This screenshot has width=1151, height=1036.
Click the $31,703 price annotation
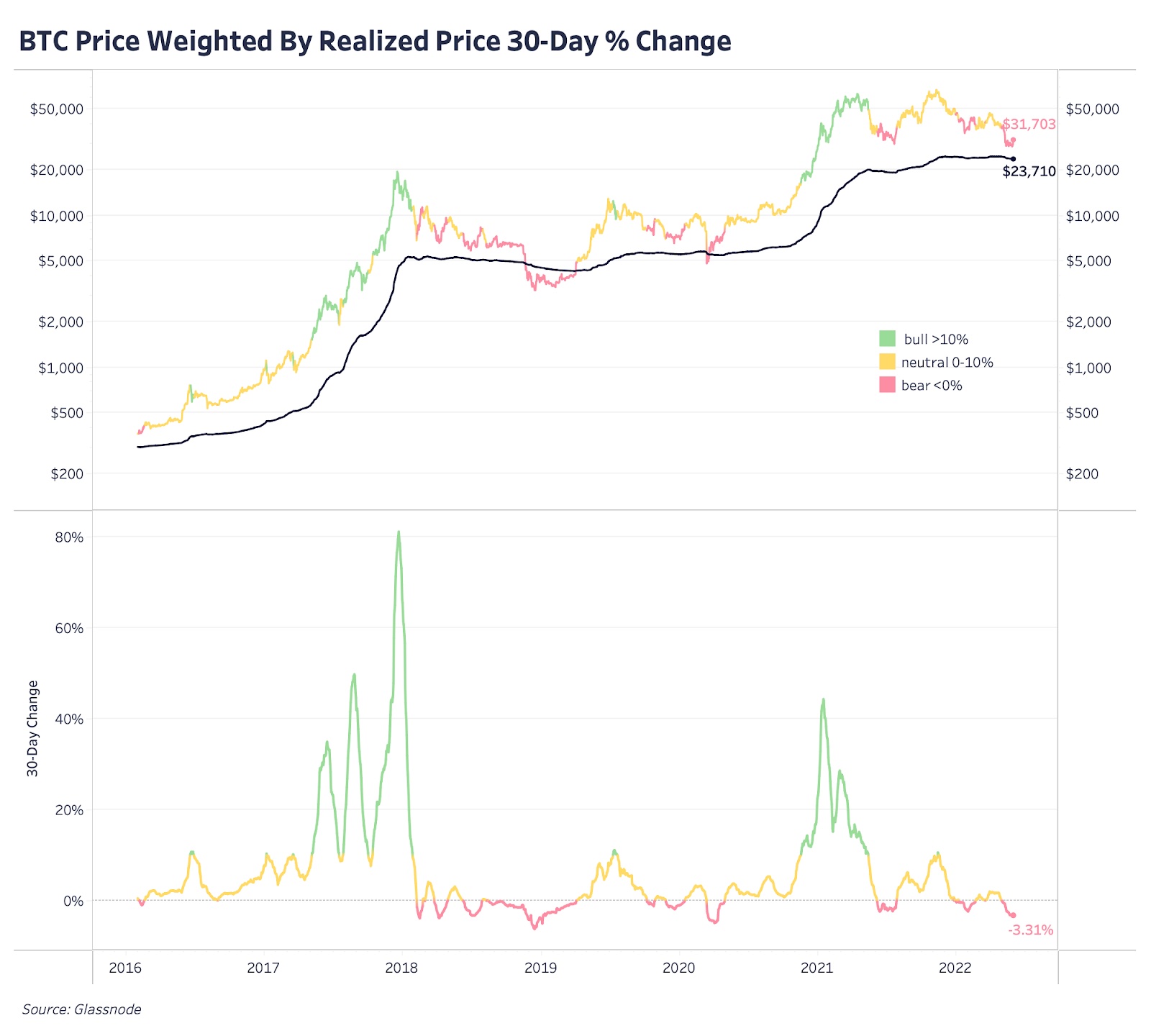[x=1029, y=124]
